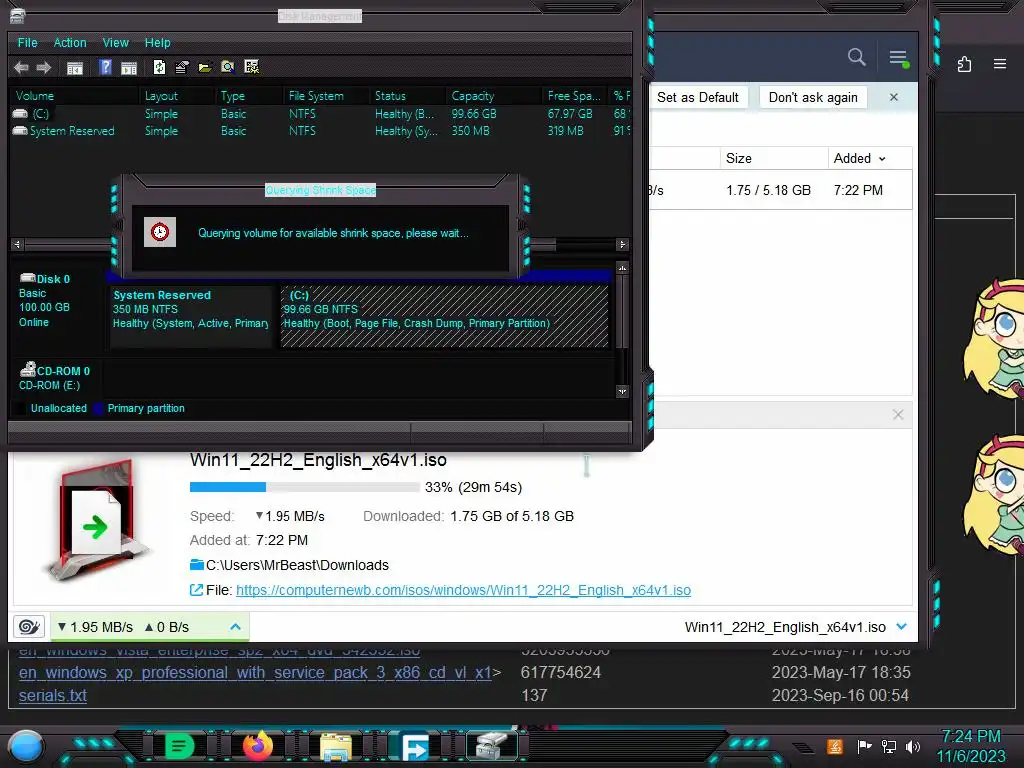Expand the Win11 ISO status bar chevron
1024x768 pixels.
(x=902, y=627)
